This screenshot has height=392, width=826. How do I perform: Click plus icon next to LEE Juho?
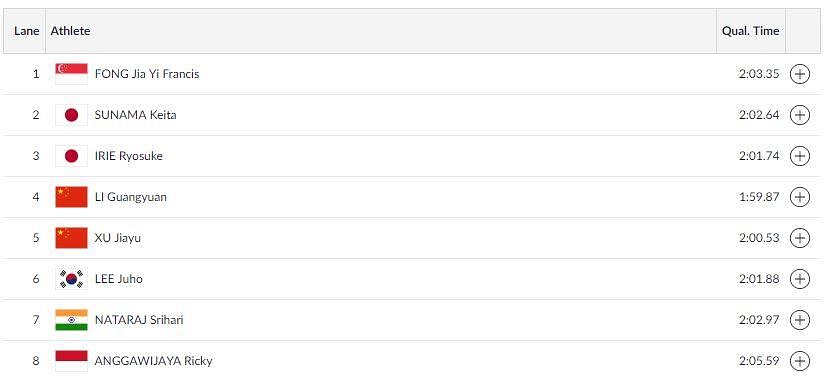799,279
